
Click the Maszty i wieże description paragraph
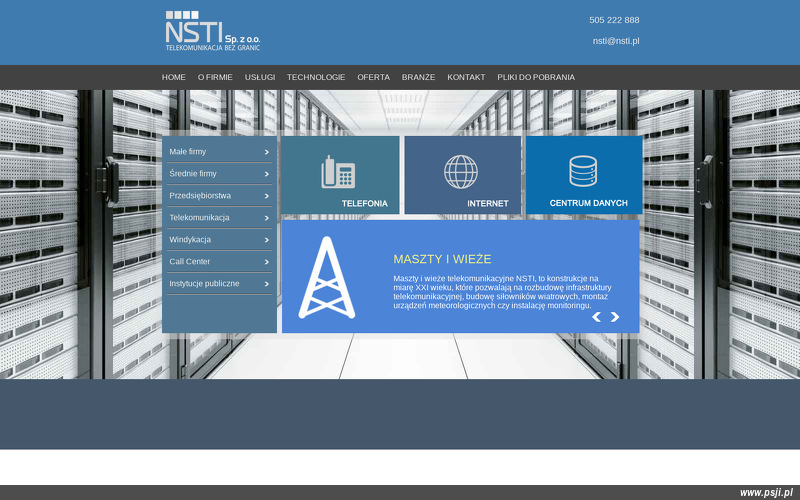pos(503,292)
